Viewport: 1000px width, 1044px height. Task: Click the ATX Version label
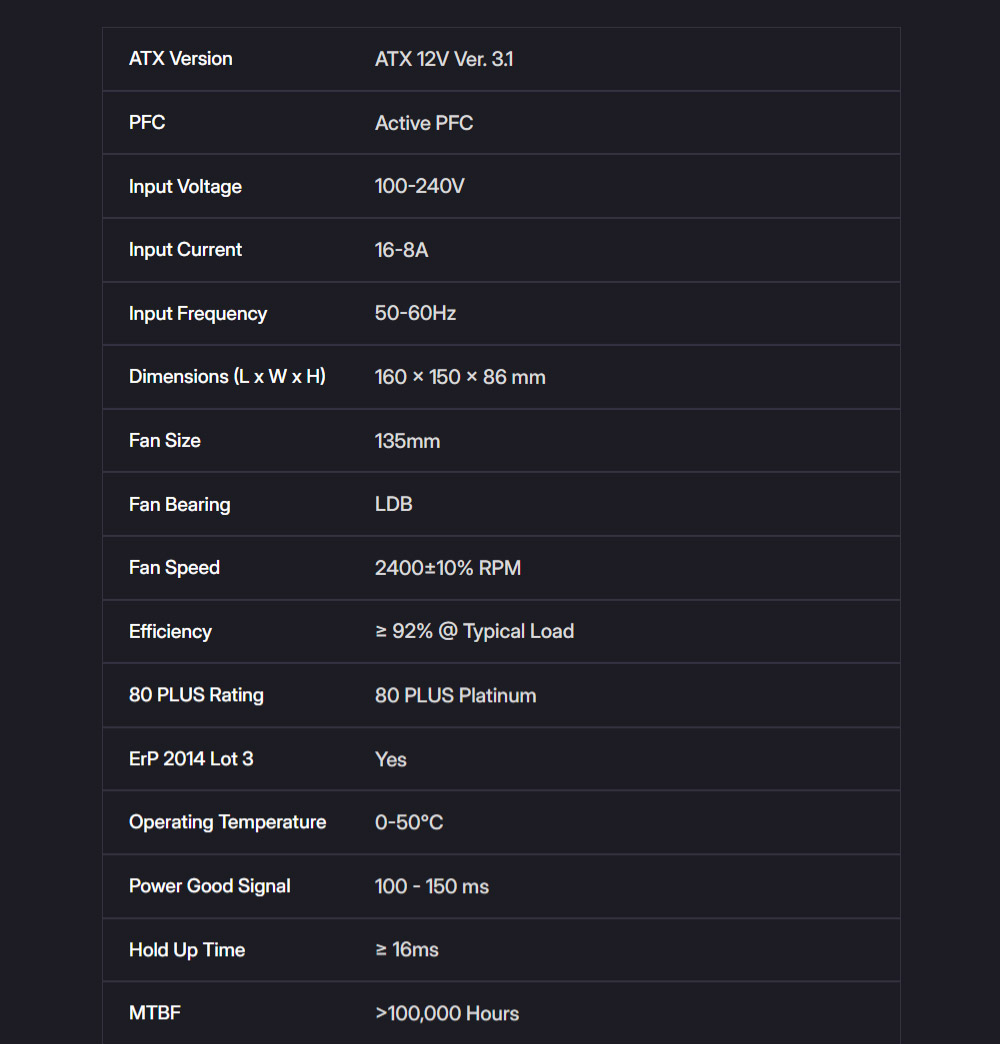pyautogui.click(x=180, y=59)
